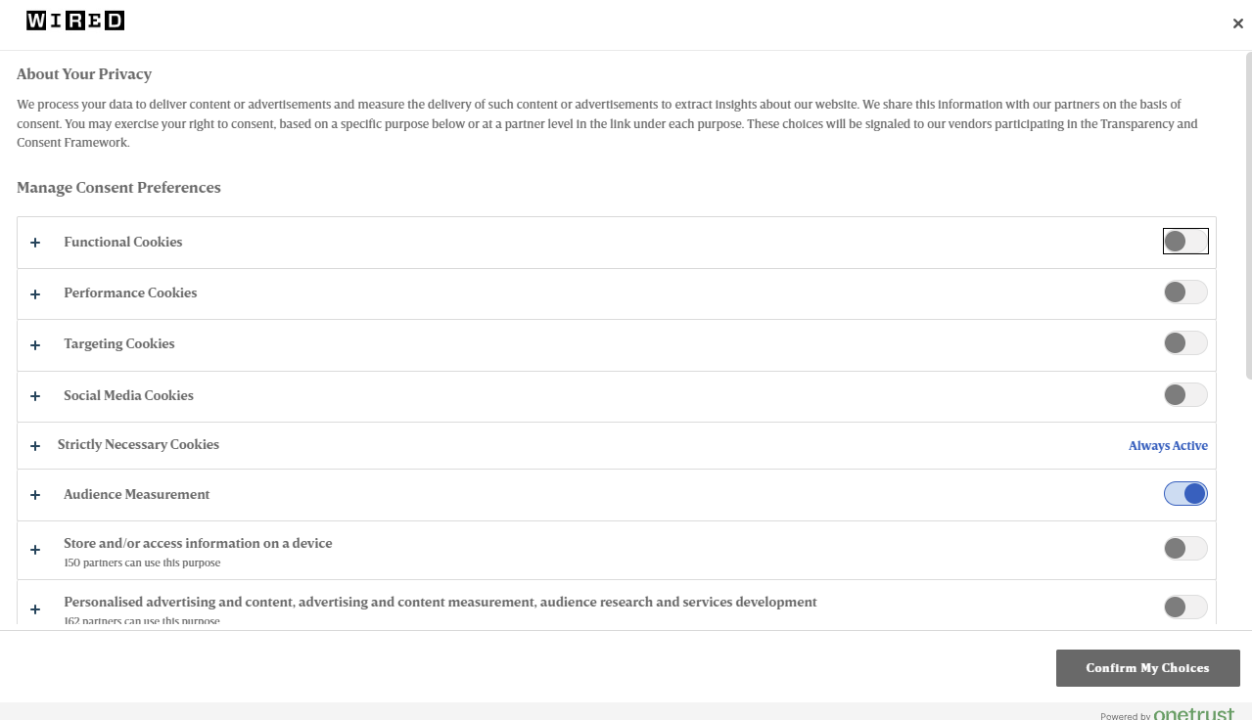Close the privacy preferences dialog
Screen dimensions: 1252x720
pos(1238,23)
